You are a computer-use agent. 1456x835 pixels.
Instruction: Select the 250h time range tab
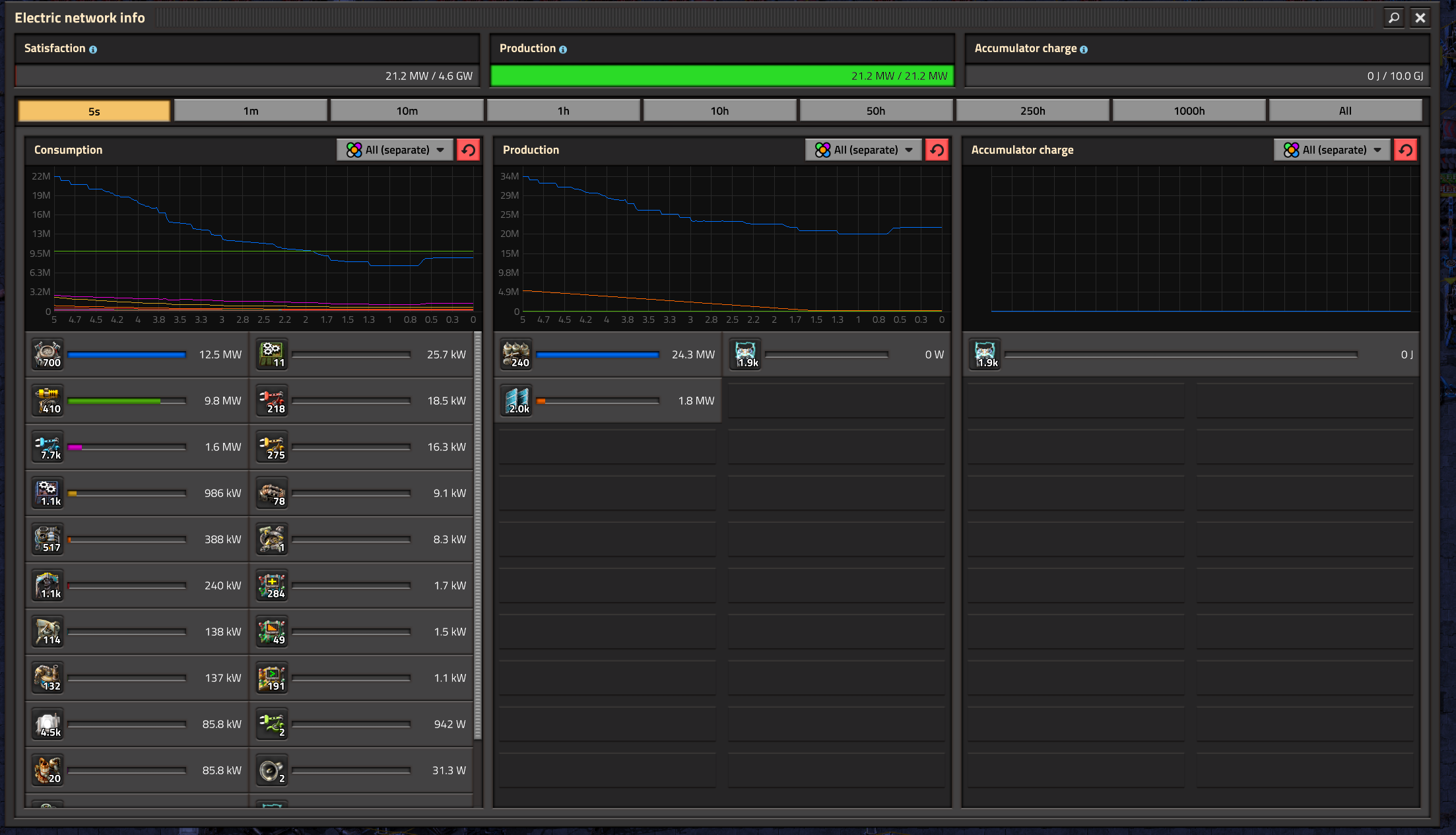[x=1033, y=111]
